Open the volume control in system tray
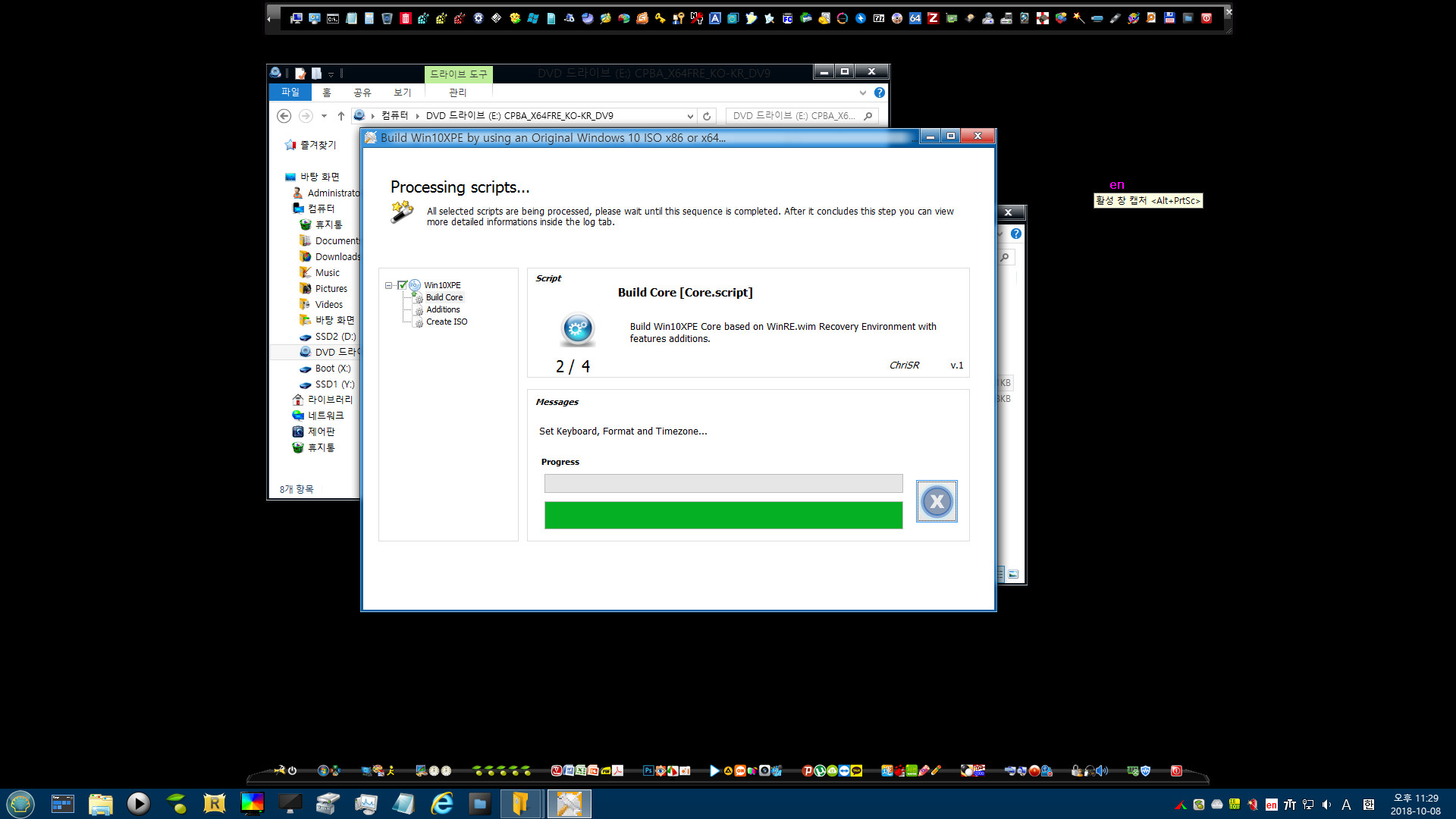Image resolution: width=1456 pixels, height=819 pixels. 1326,805
